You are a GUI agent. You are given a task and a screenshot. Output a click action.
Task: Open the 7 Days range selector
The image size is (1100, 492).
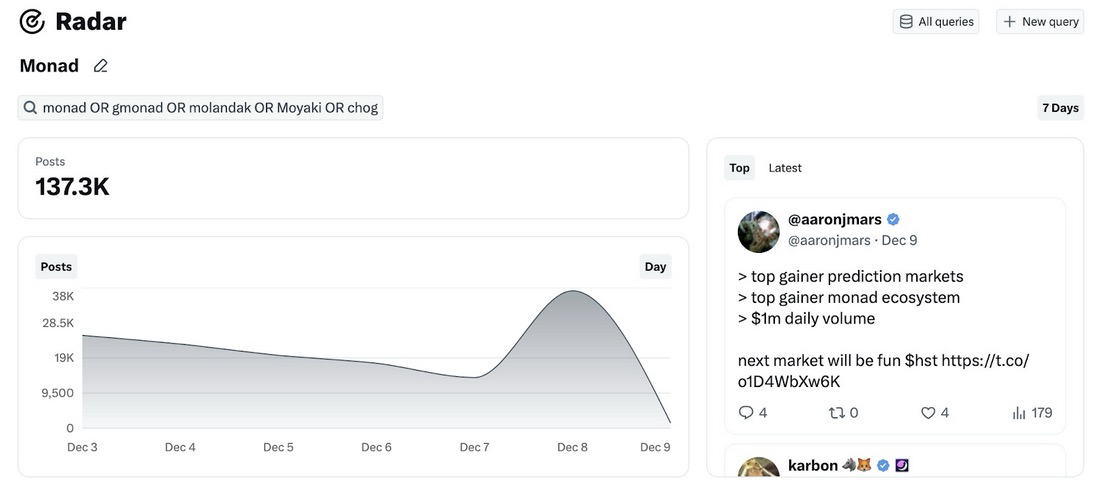click(1060, 108)
